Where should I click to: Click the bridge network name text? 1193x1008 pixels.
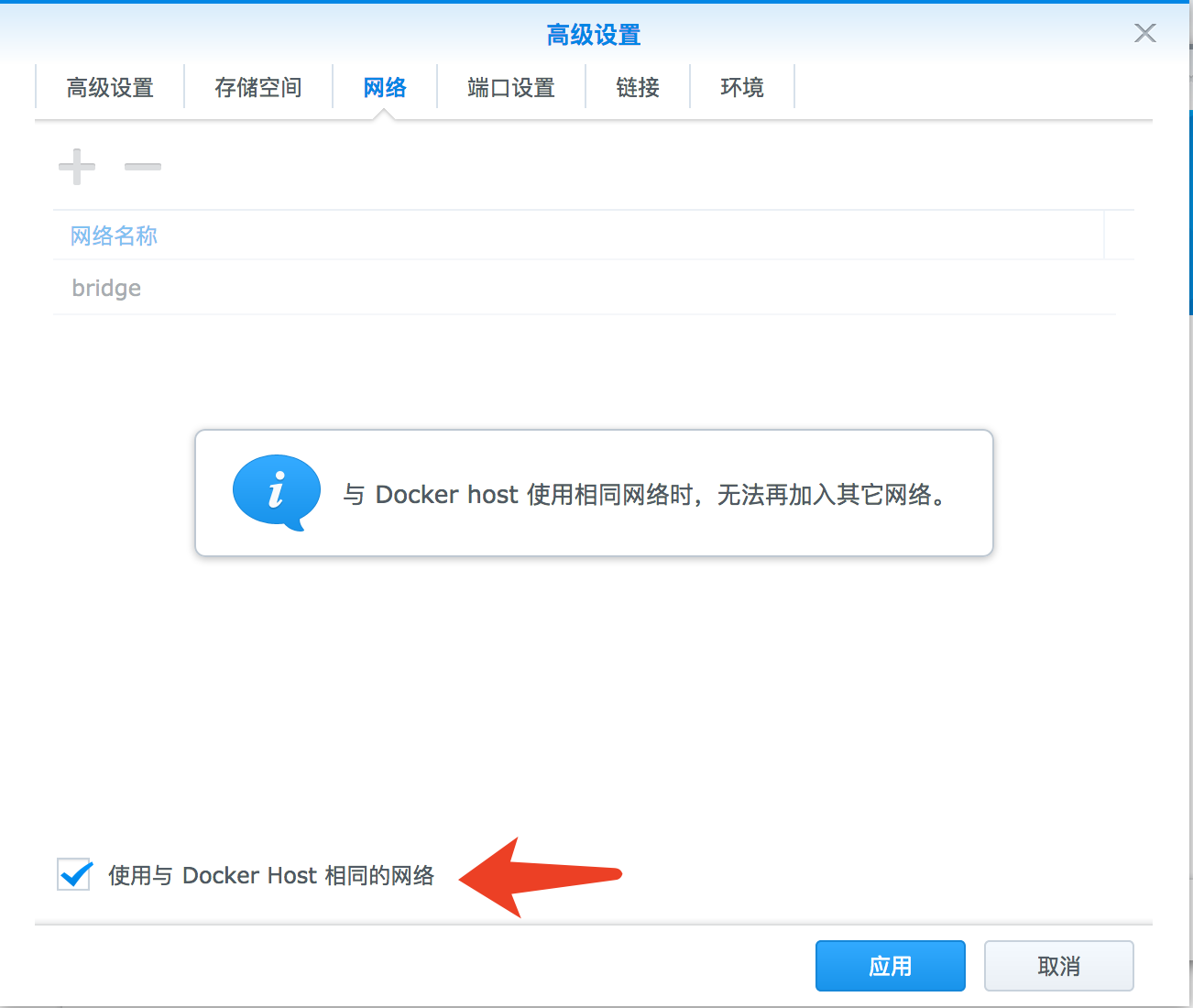coord(105,287)
